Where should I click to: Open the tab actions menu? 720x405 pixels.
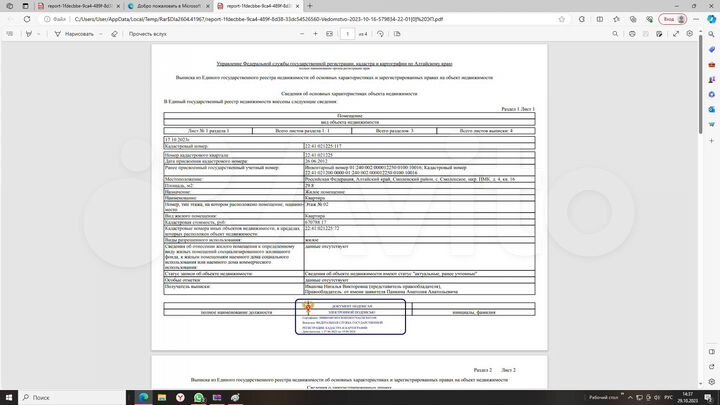tap(25, 6)
